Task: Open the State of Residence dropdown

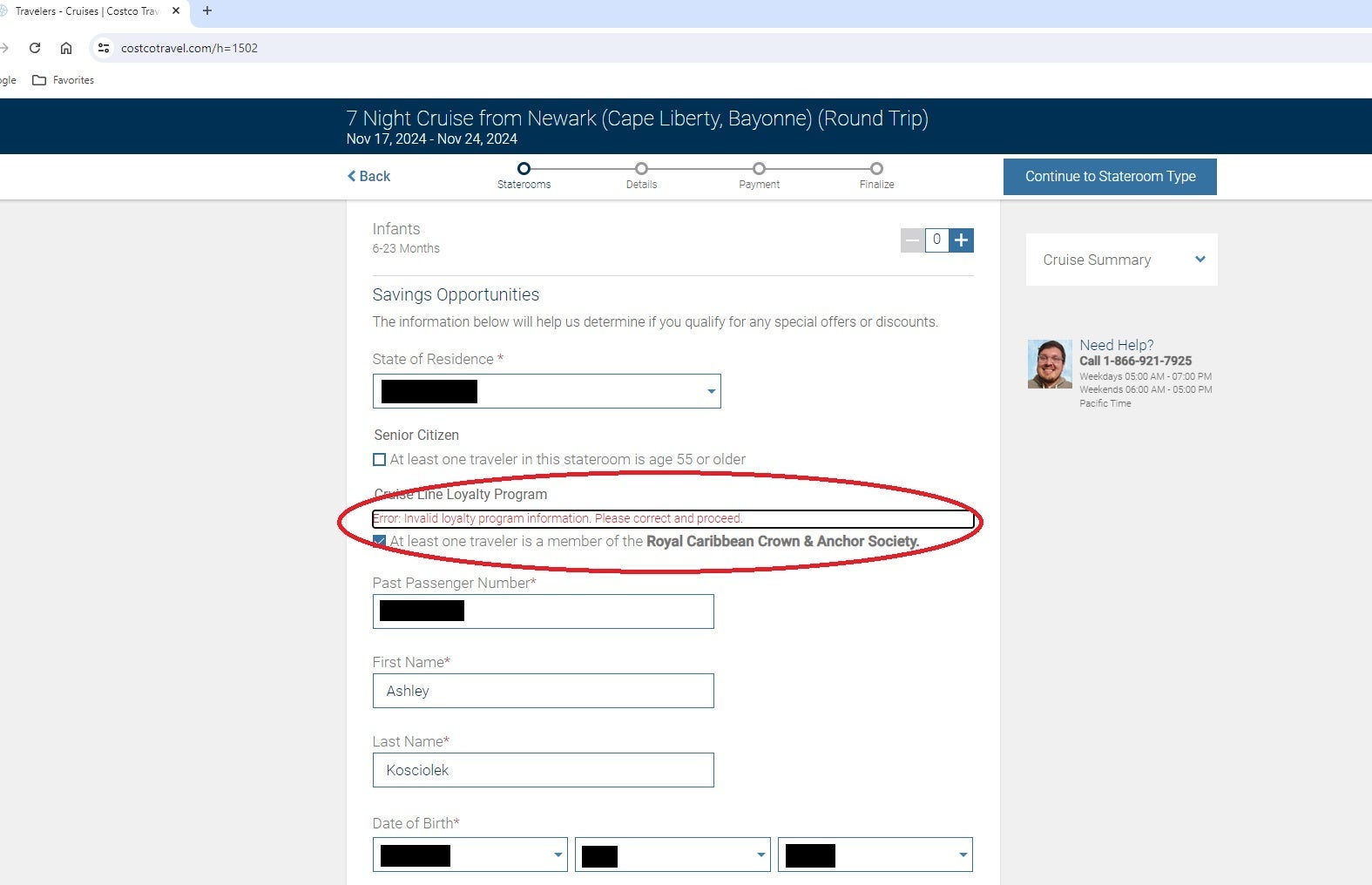Action: coord(547,391)
